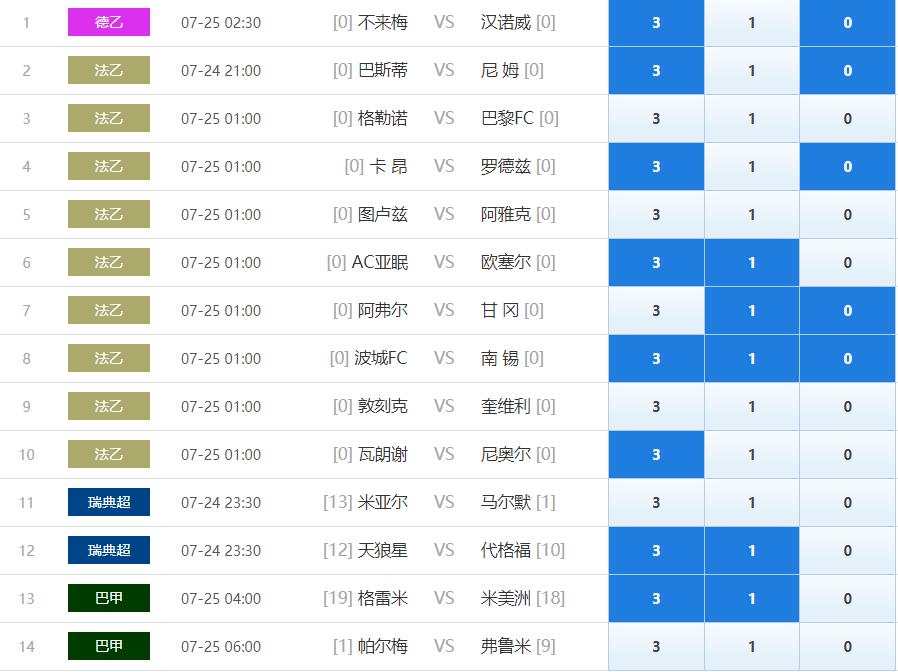Image resolution: width=898 pixels, height=672 pixels.
Task: Toggle draw (1) for 不来梅 vs 汉诺威
Action: click(x=751, y=22)
